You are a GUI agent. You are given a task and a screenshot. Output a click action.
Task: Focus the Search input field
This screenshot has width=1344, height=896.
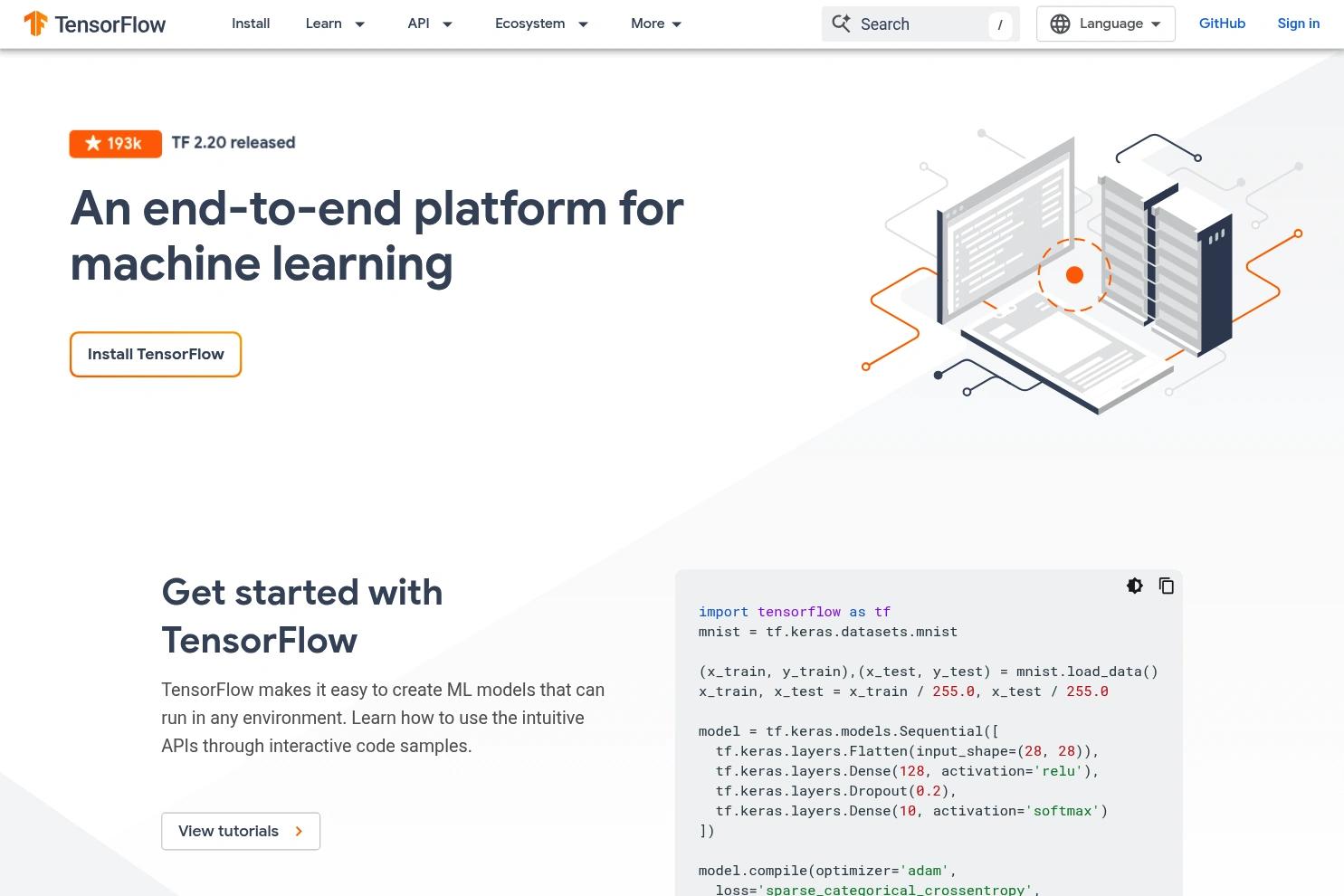click(920, 24)
